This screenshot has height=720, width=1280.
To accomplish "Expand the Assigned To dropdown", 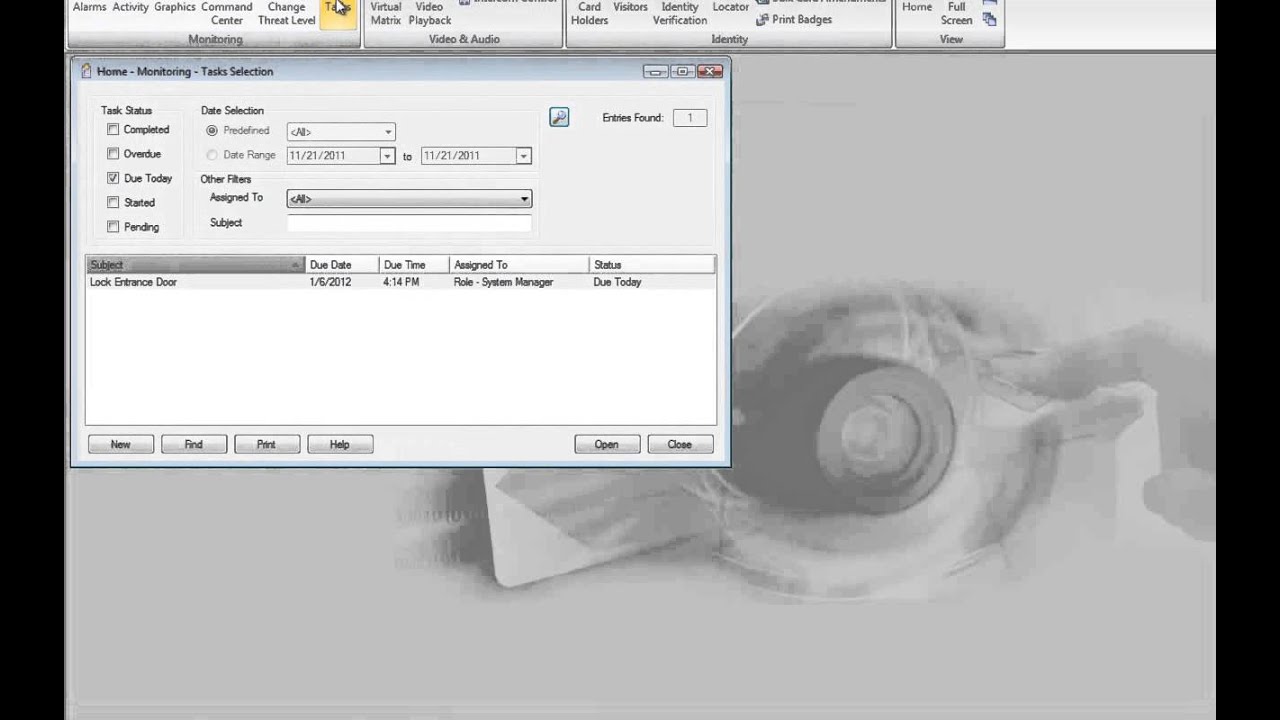I will coord(409,199).
